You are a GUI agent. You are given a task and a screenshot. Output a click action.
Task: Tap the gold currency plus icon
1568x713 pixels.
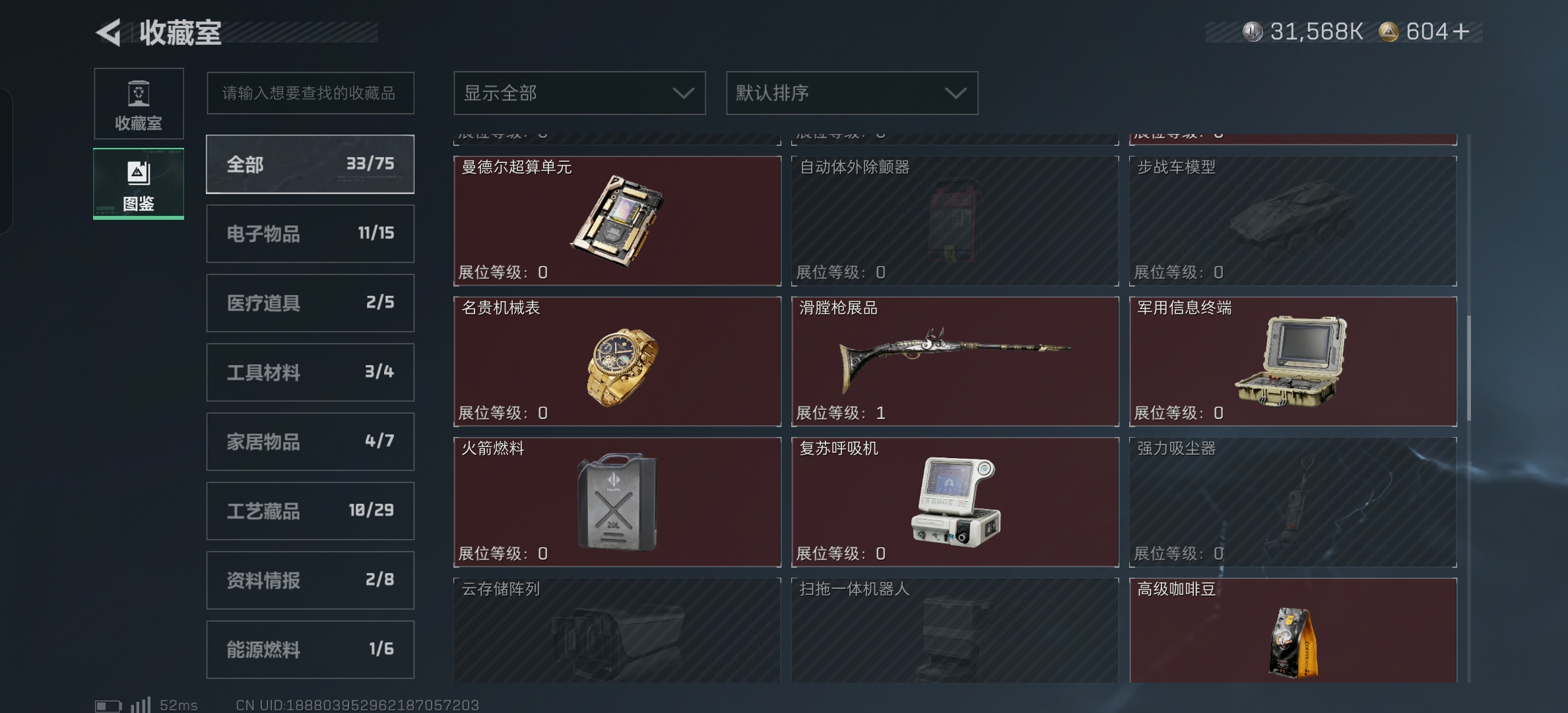point(1461,32)
